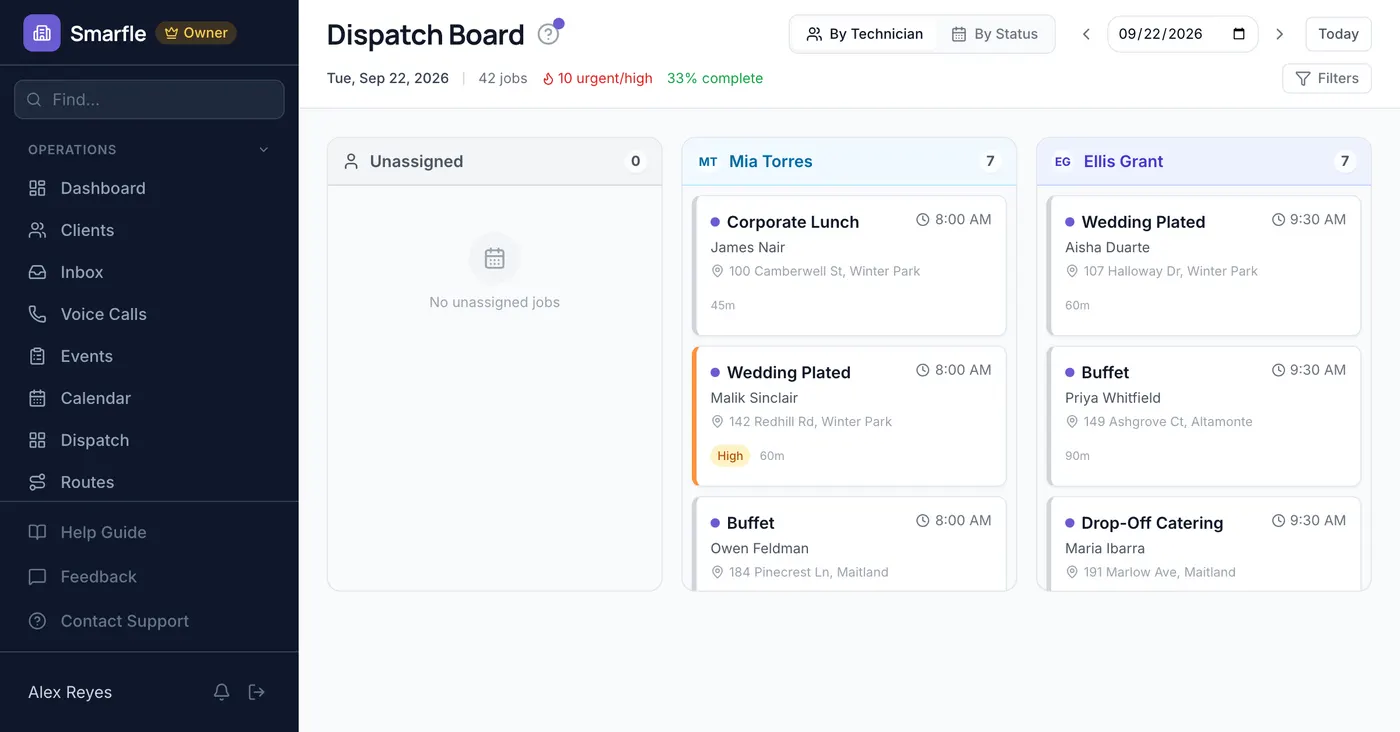Screen dimensions: 1400x732
Task: Click the Feedback chat icon
Action: 37,577
